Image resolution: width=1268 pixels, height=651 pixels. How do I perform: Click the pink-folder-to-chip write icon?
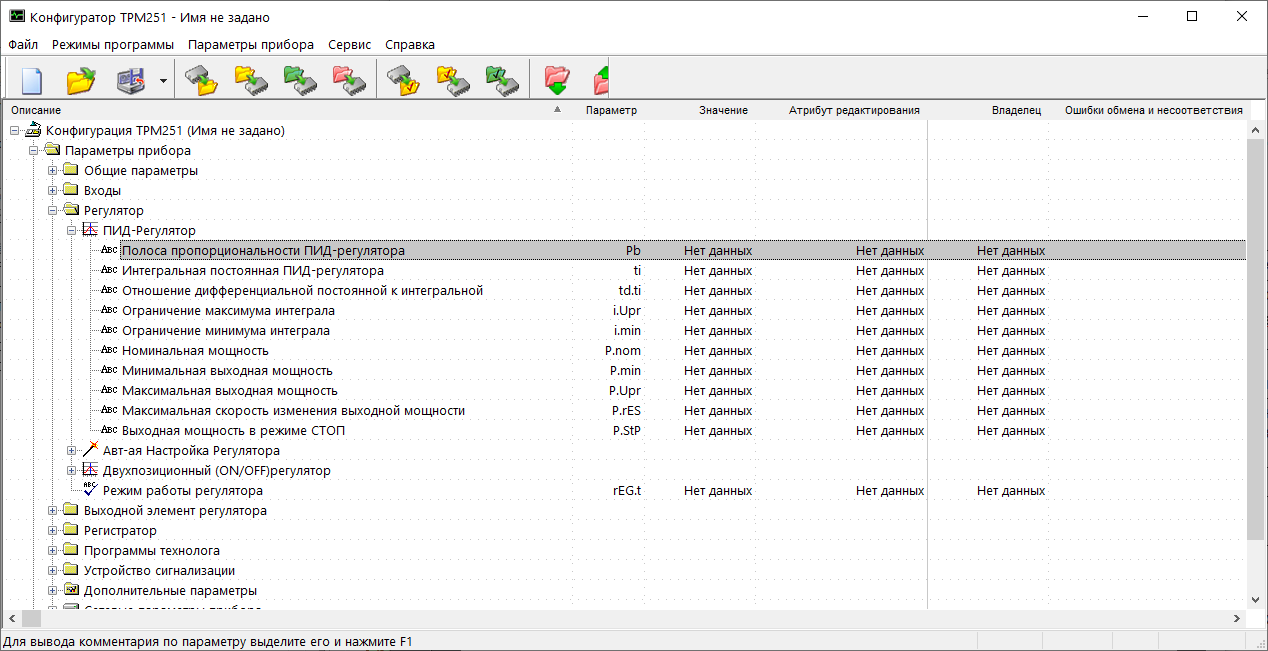click(x=349, y=79)
